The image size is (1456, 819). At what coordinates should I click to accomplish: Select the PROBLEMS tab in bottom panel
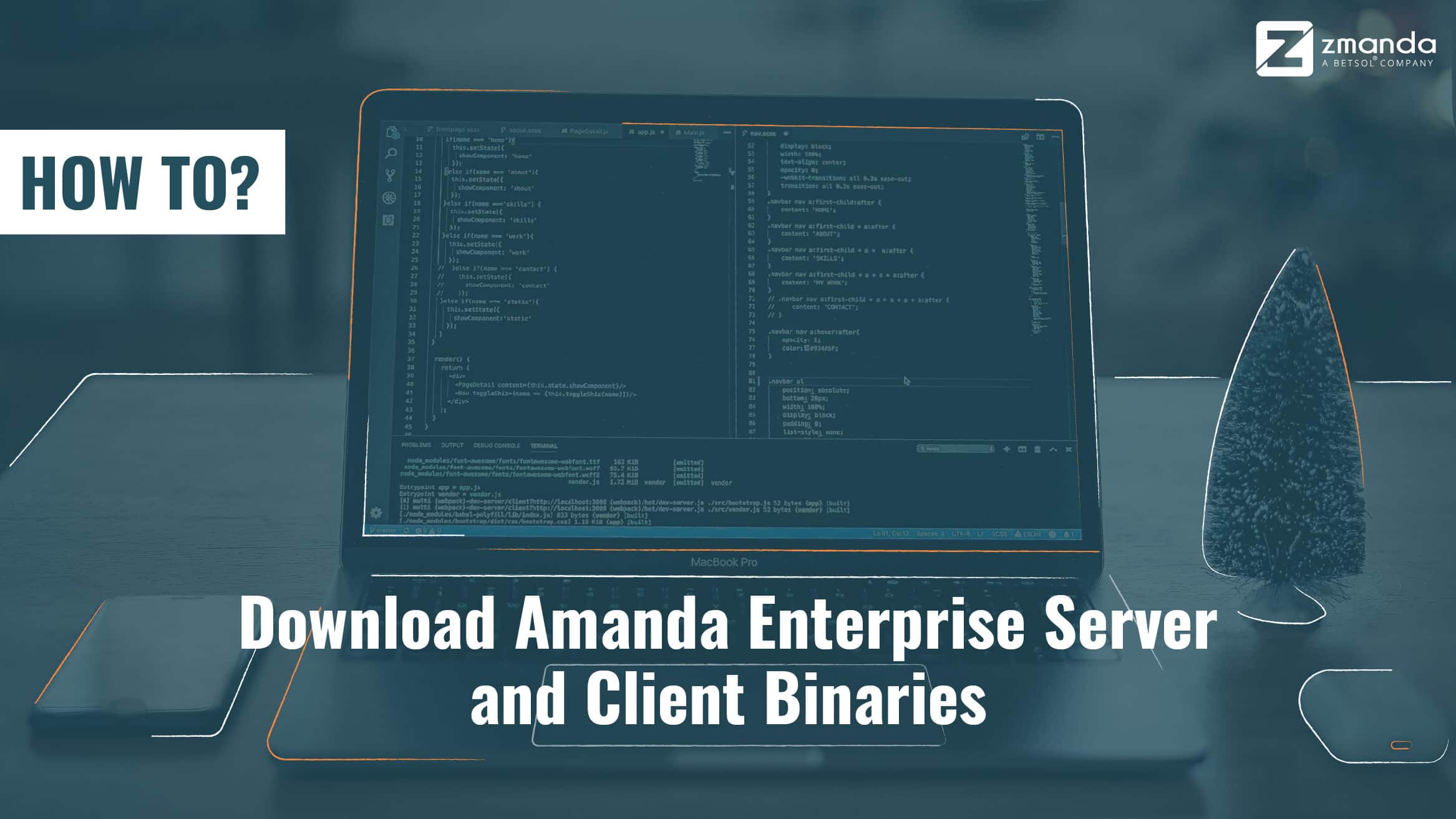[416, 447]
